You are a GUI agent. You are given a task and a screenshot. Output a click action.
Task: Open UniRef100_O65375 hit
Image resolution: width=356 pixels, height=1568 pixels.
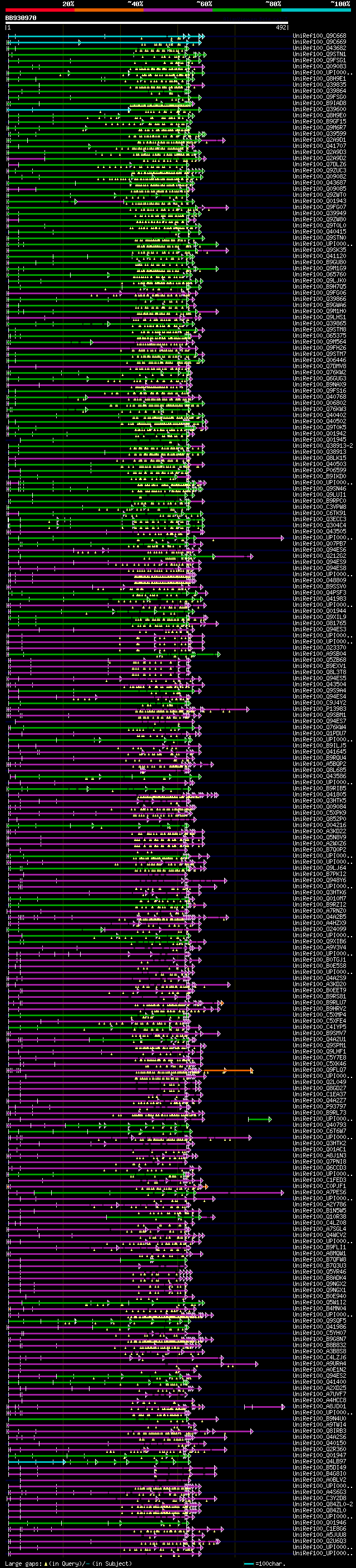(319, 335)
